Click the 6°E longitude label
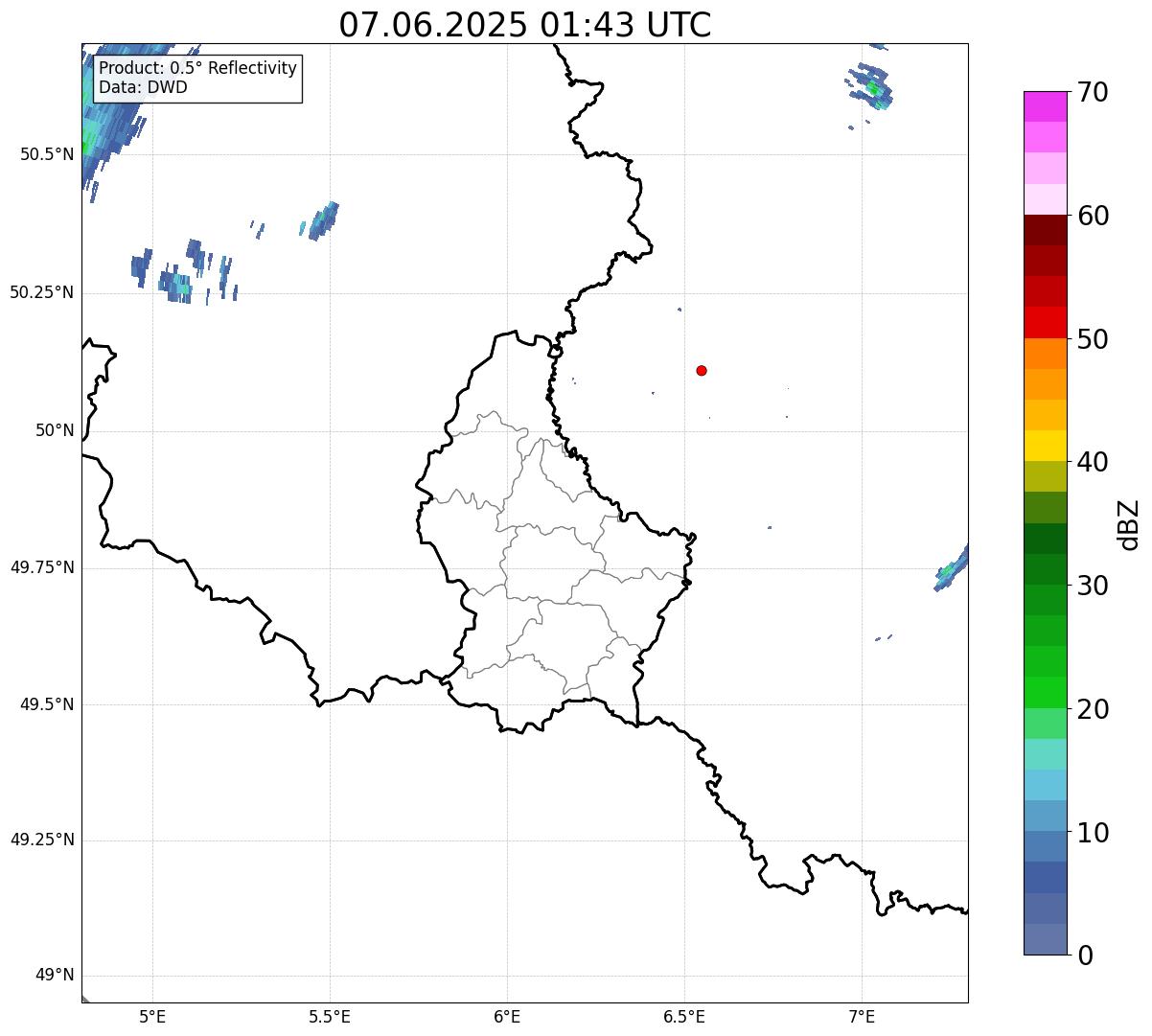This screenshot has height=1036, width=1152. [507, 1018]
